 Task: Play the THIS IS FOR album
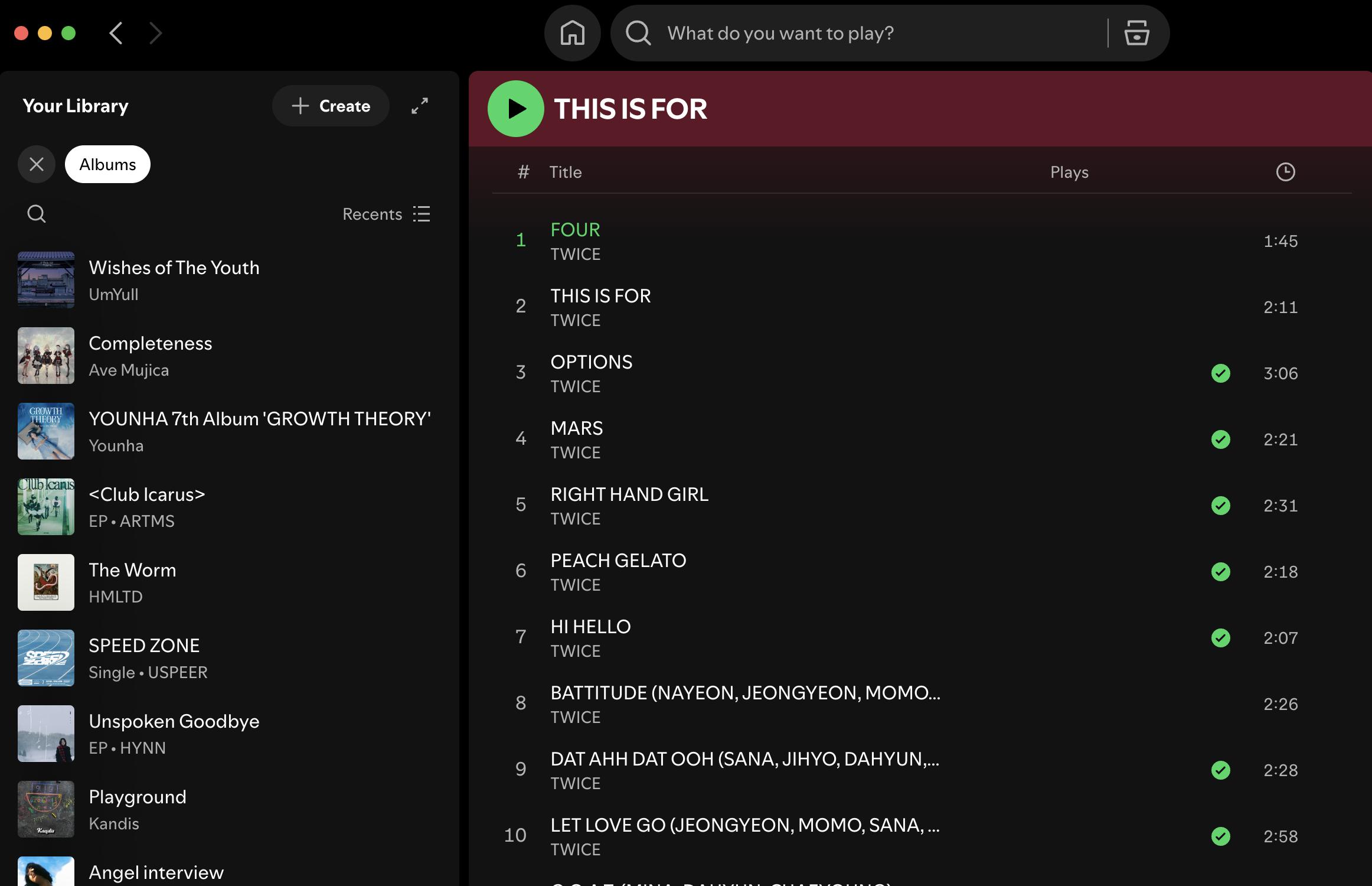[x=516, y=109]
